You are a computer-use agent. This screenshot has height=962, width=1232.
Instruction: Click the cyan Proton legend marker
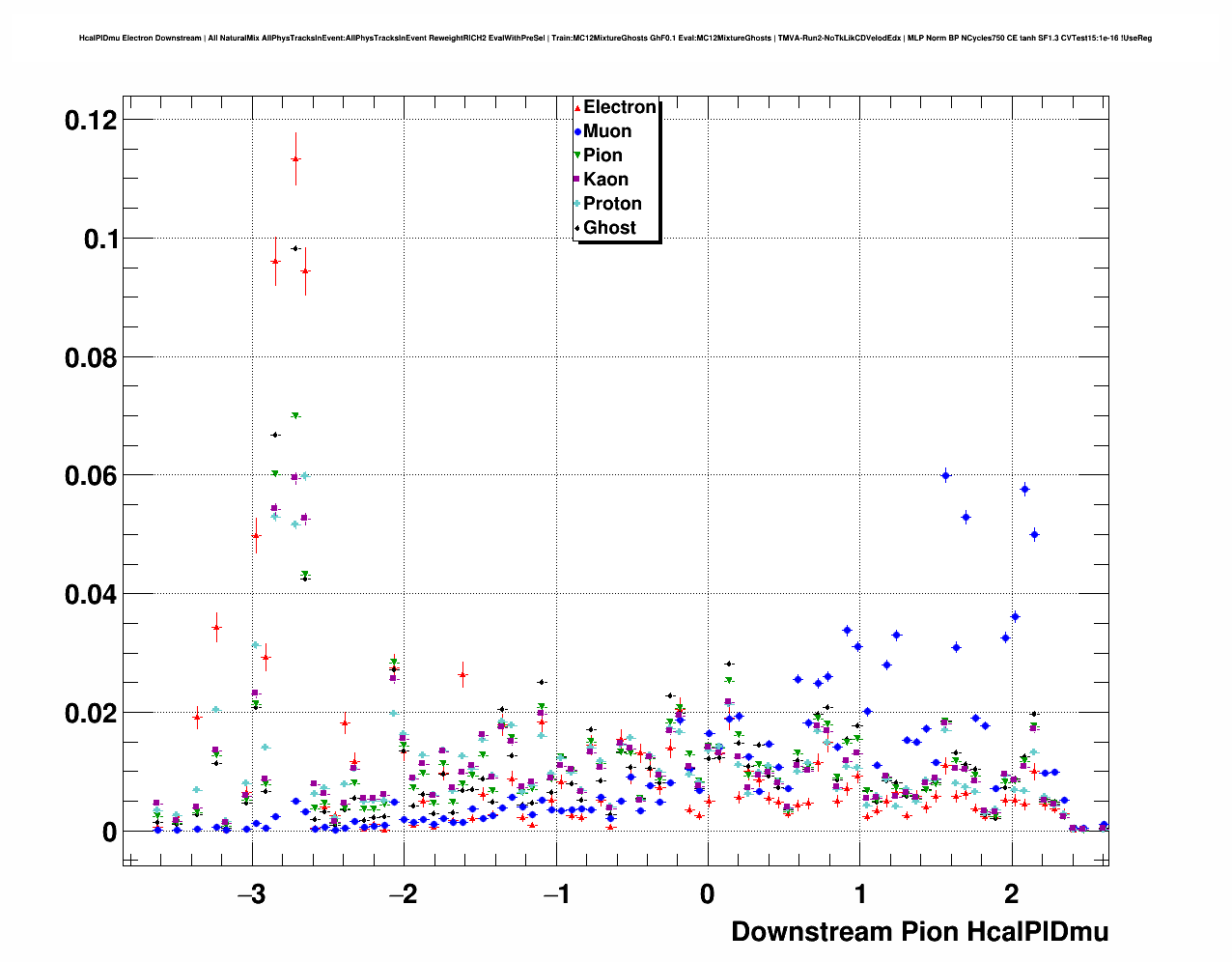[x=577, y=204]
